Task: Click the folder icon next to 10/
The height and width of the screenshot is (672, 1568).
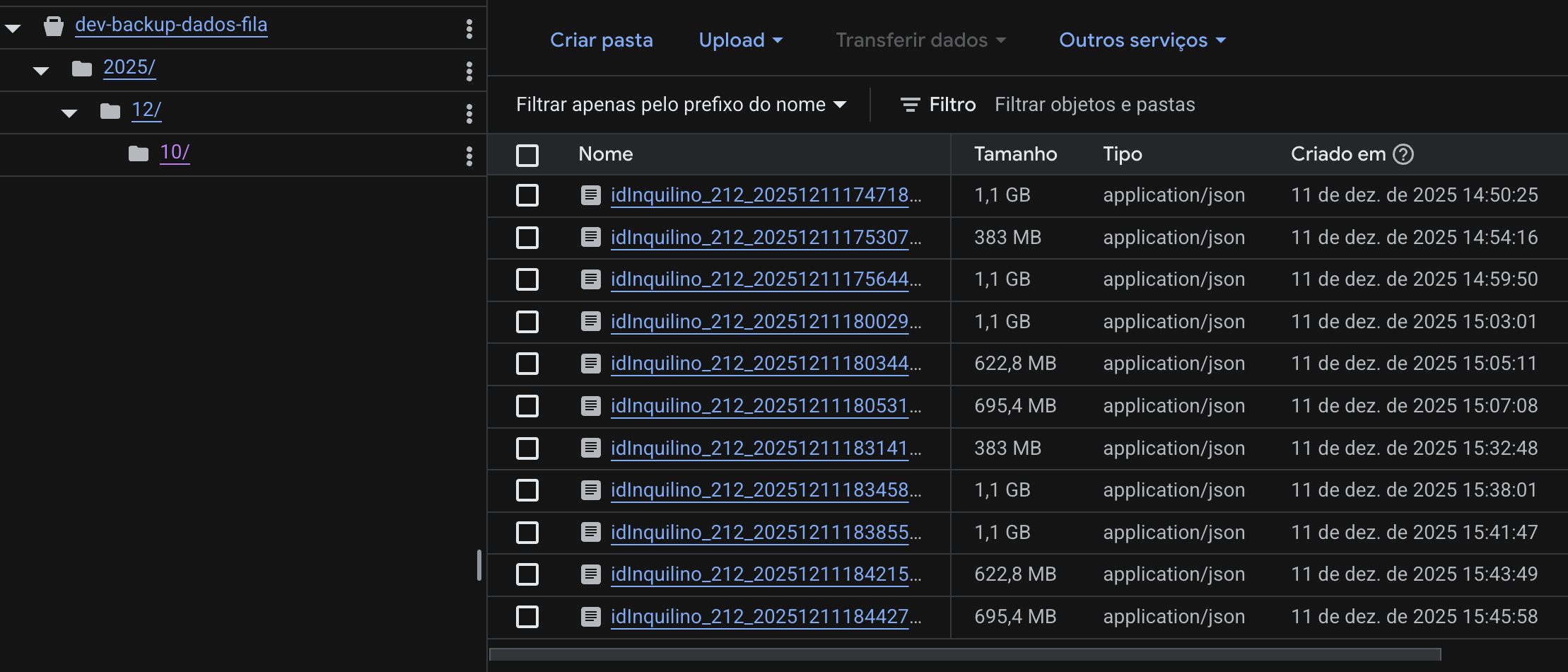Action: (x=139, y=153)
